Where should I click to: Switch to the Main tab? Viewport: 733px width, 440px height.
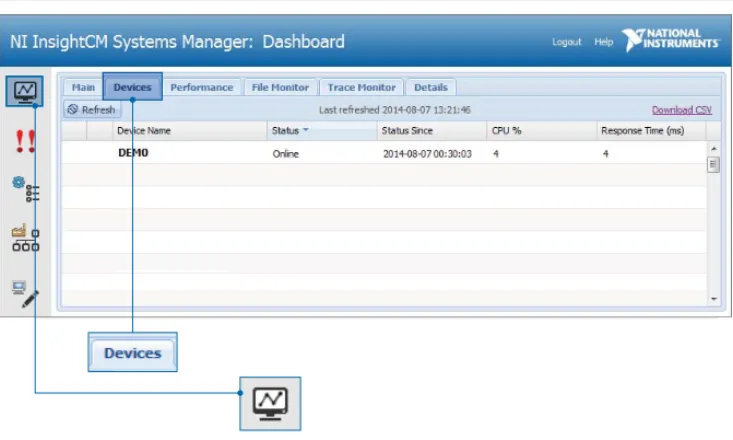[83, 87]
